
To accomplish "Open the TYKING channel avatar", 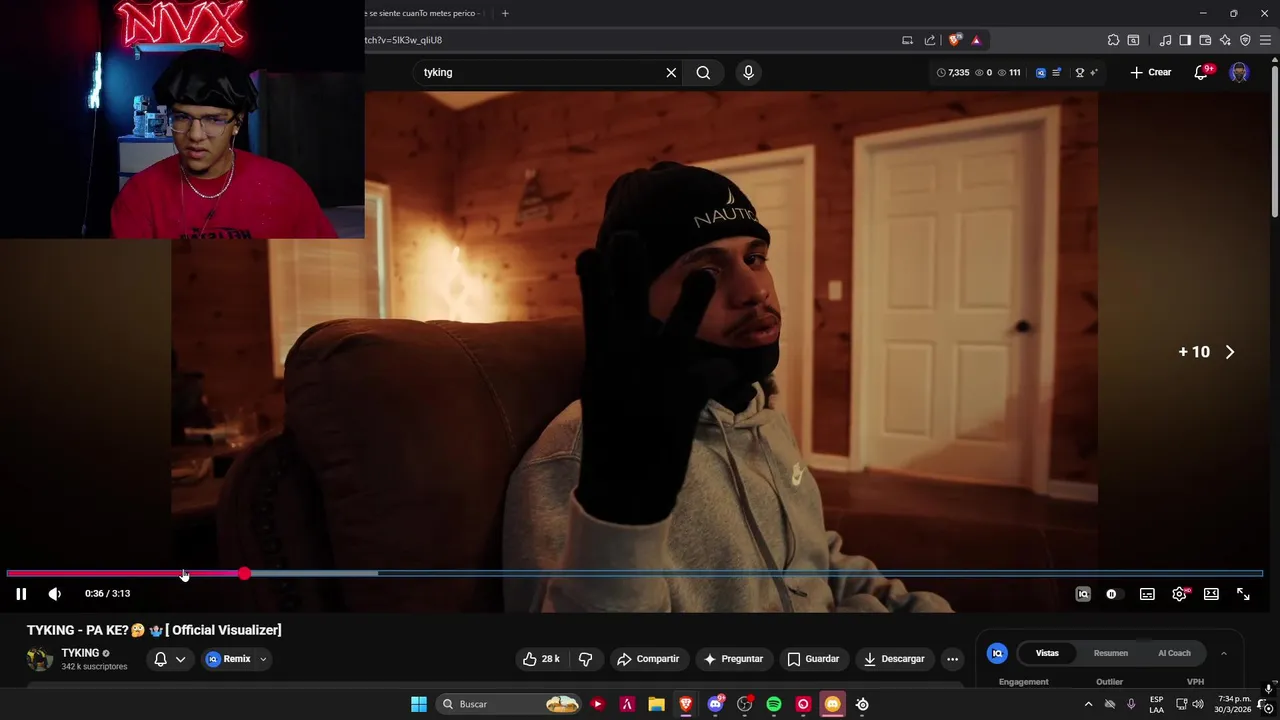I will pyautogui.click(x=39, y=659).
